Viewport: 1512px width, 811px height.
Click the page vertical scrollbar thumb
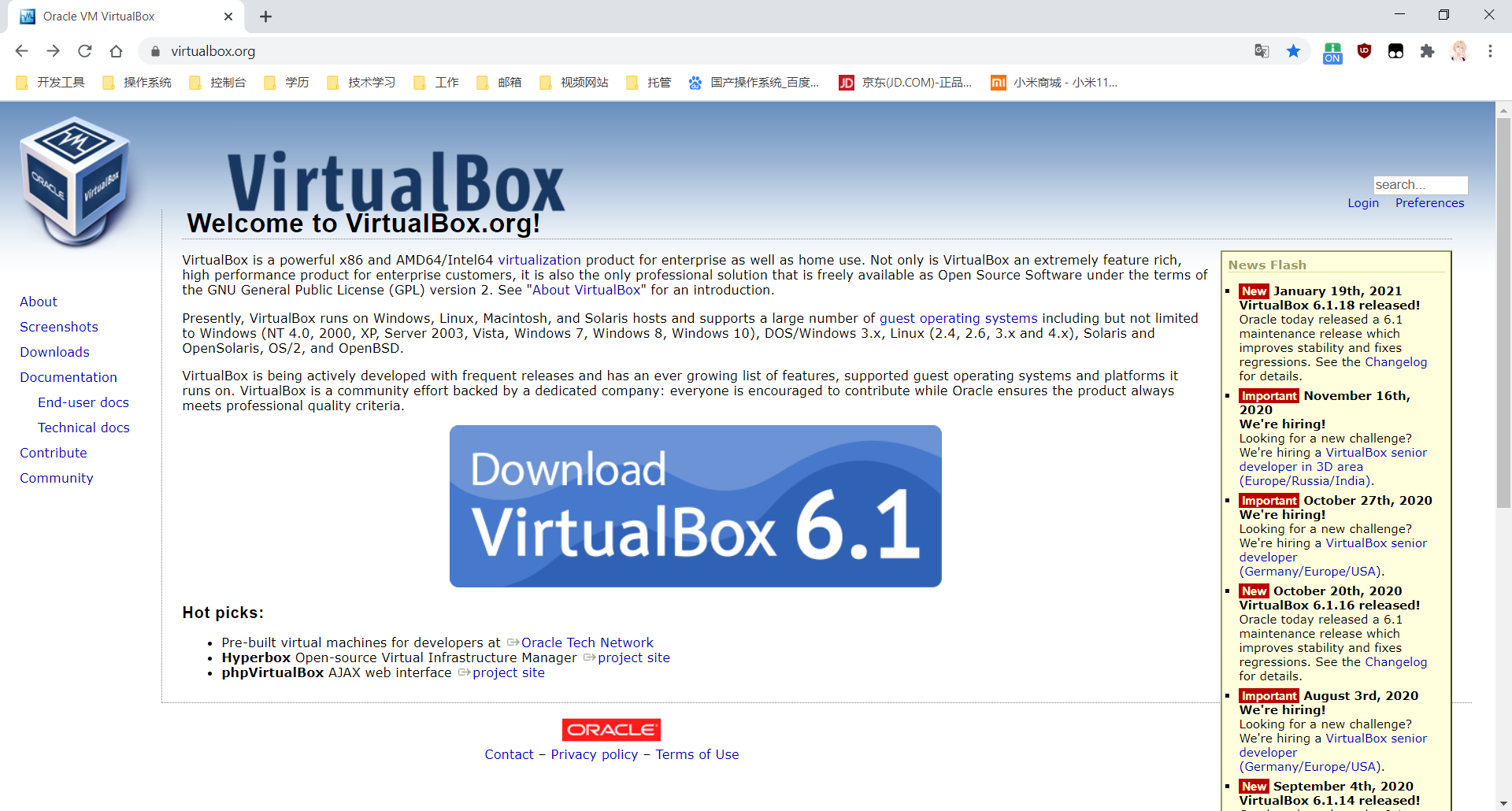point(1503,313)
